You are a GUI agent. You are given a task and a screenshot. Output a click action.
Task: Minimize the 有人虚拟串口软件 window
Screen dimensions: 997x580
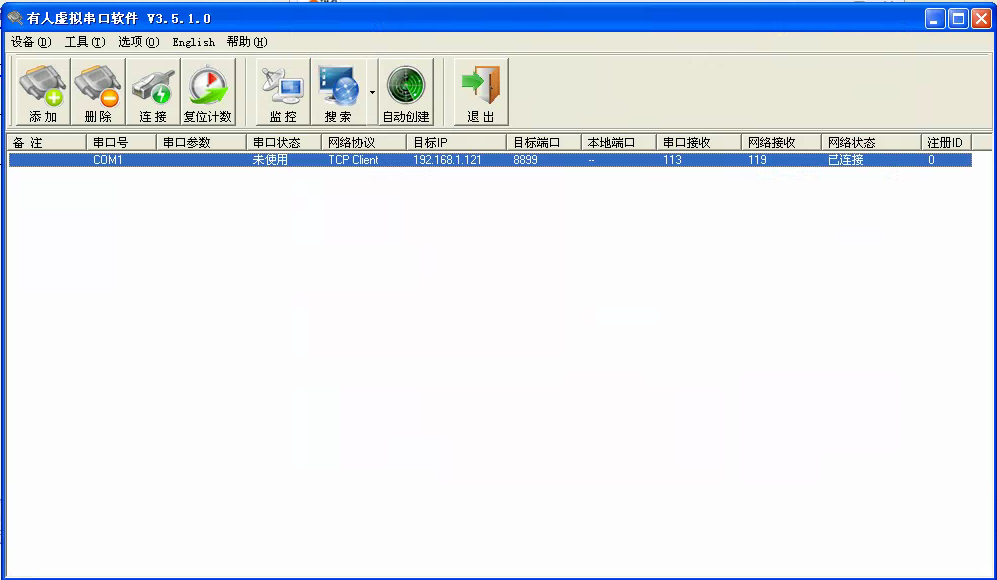pos(935,18)
